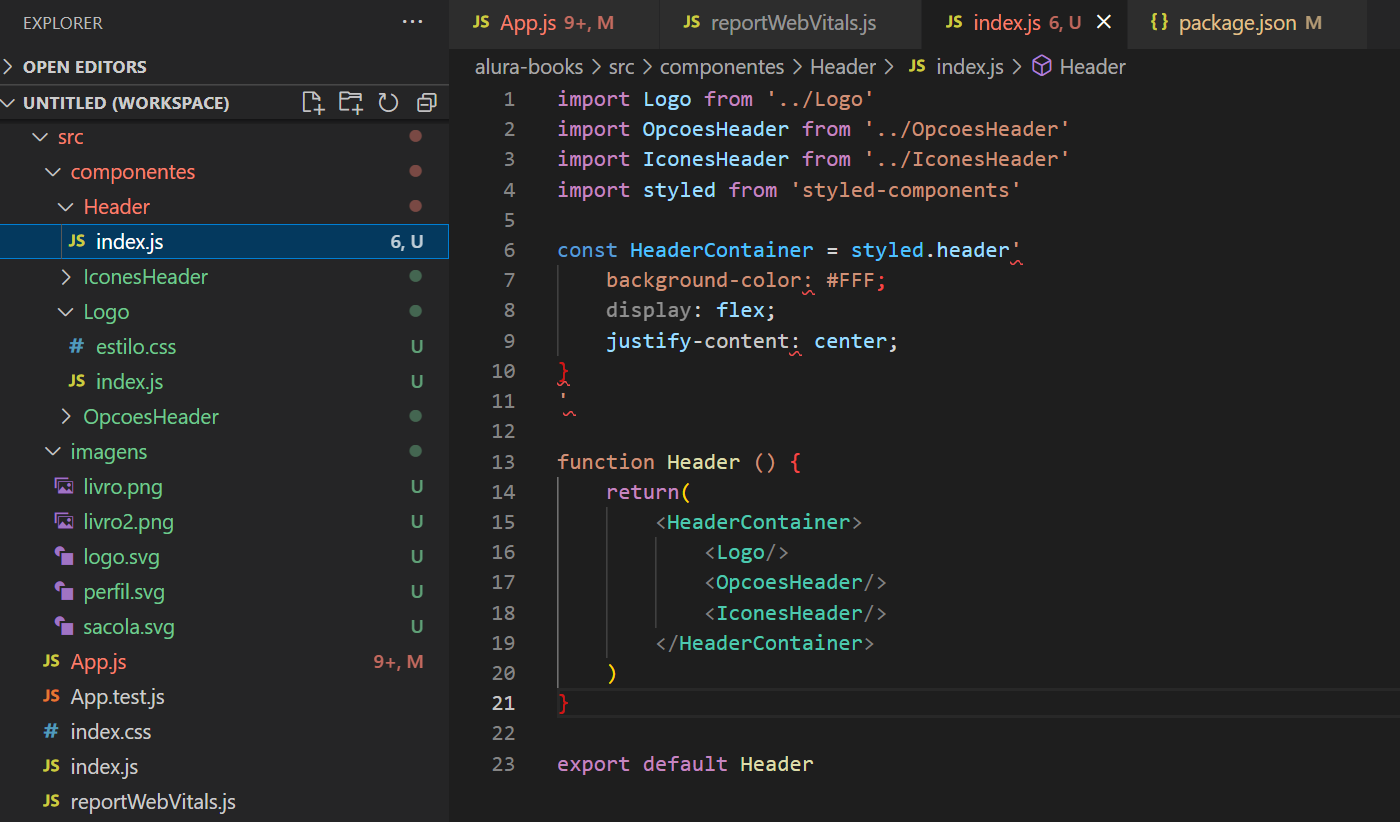Click the <IconesHeader/> JSX tag
This screenshot has height=822, width=1400.
point(796,613)
